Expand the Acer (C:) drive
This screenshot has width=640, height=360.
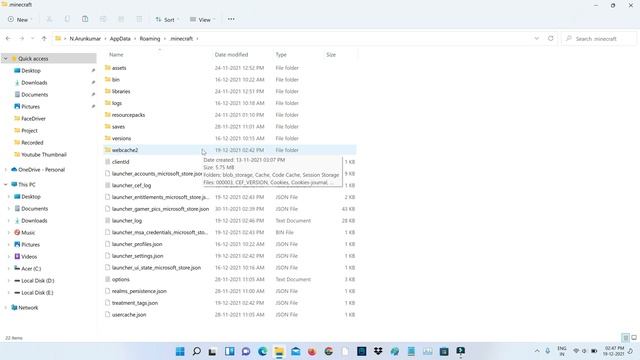9,269
